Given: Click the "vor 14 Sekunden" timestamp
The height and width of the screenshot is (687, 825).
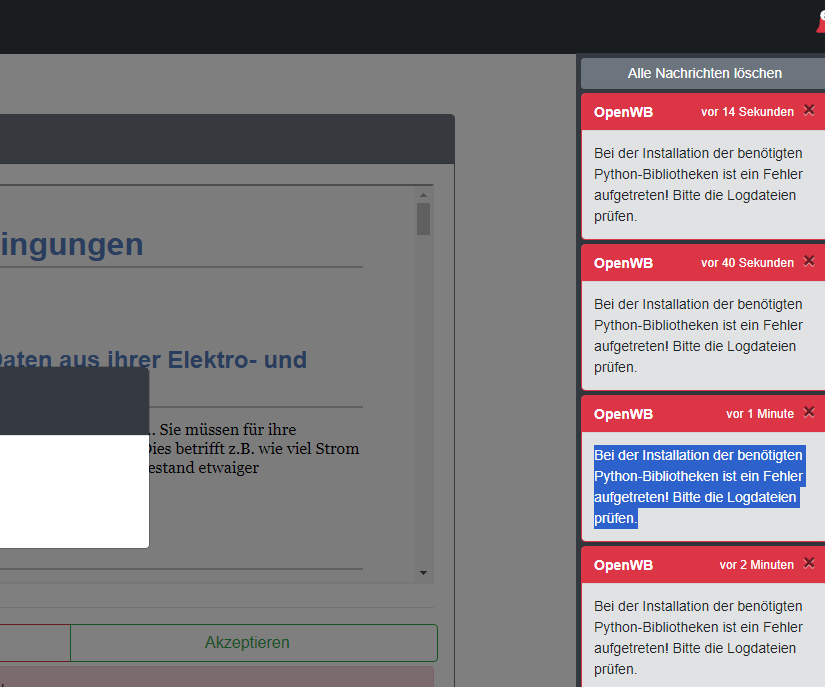Looking at the screenshot, I should pos(747,112).
